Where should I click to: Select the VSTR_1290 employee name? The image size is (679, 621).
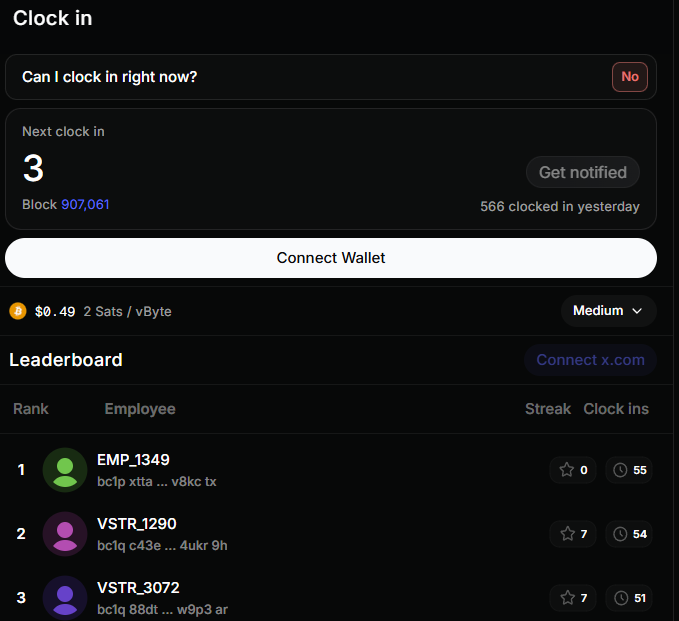(x=136, y=524)
